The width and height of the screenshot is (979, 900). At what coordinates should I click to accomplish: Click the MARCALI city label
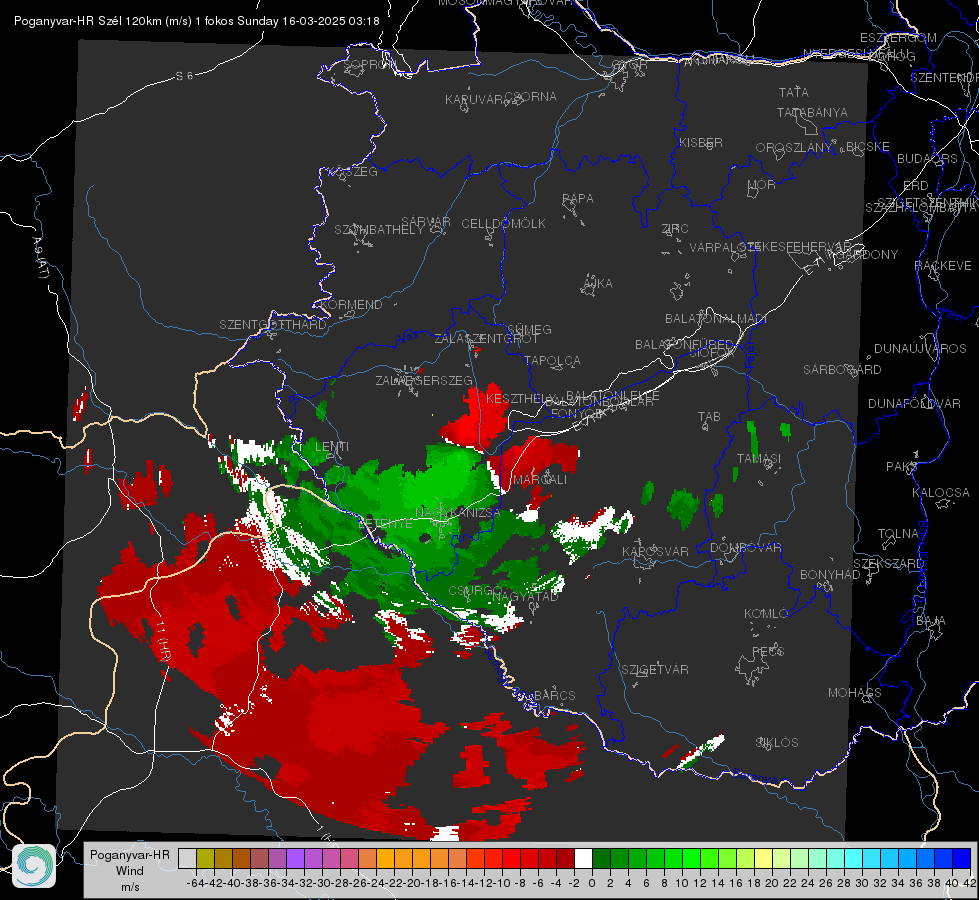pyautogui.click(x=539, y=480)
